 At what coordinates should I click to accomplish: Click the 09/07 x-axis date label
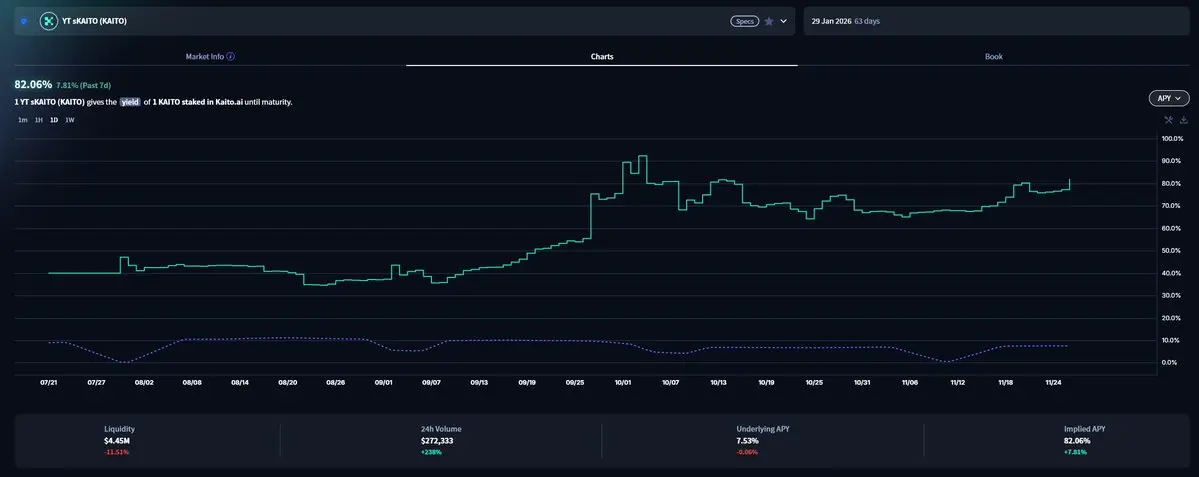431,381
